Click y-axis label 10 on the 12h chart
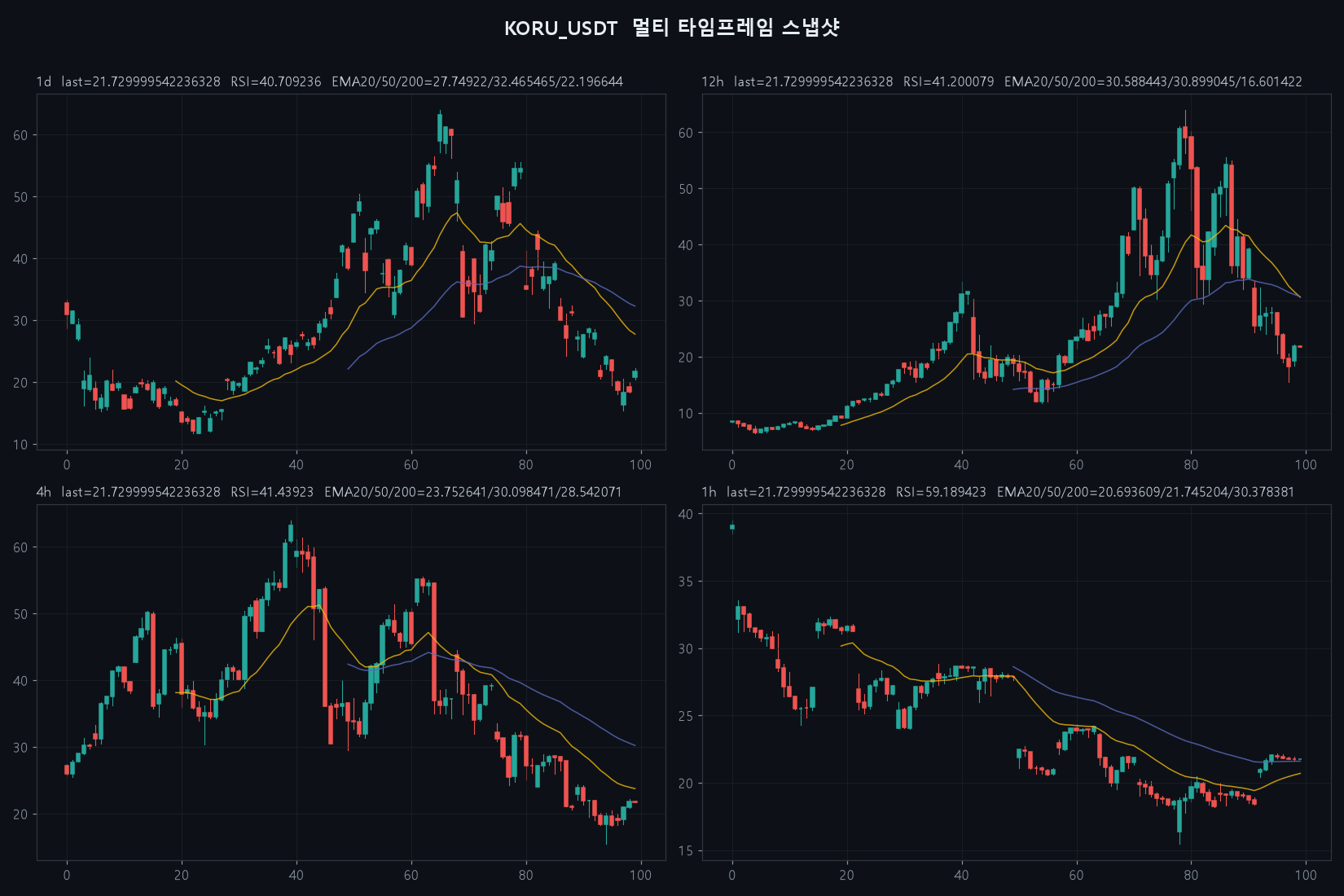 pos(686,413)
